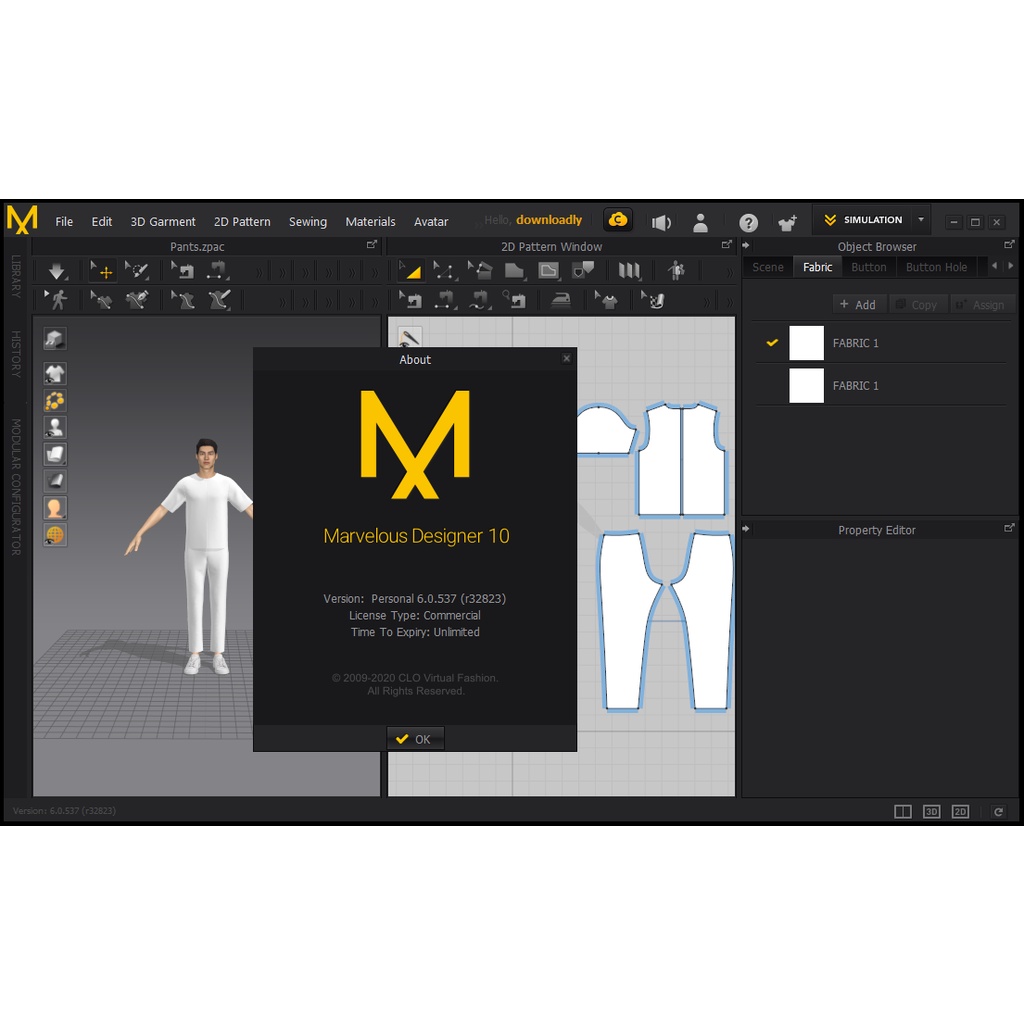Choose the Edit Curvature tool in 2D toolbar
This screenshot has width=1024, height=1024.
480,270
